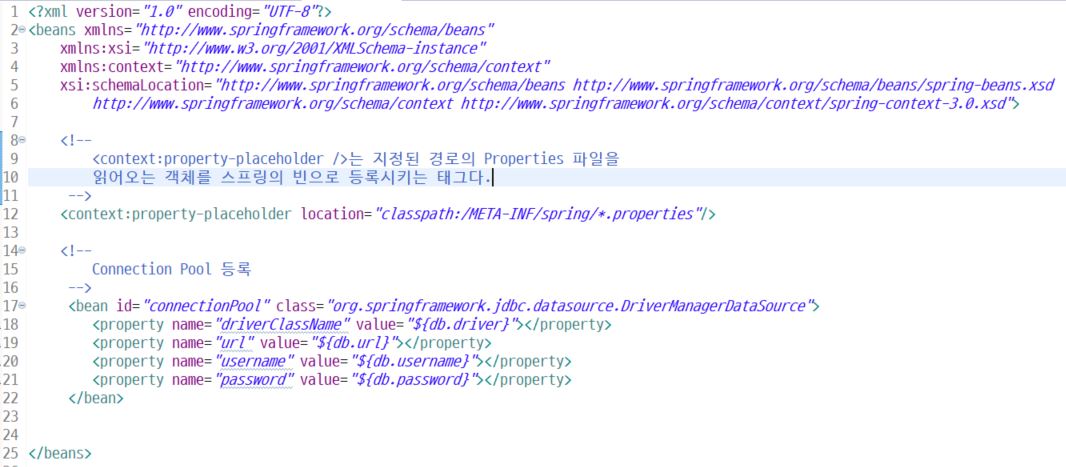The image size is (1066, 467).
Task: Click the xmlns:context attribute name
Action: (x=112, y=67)
